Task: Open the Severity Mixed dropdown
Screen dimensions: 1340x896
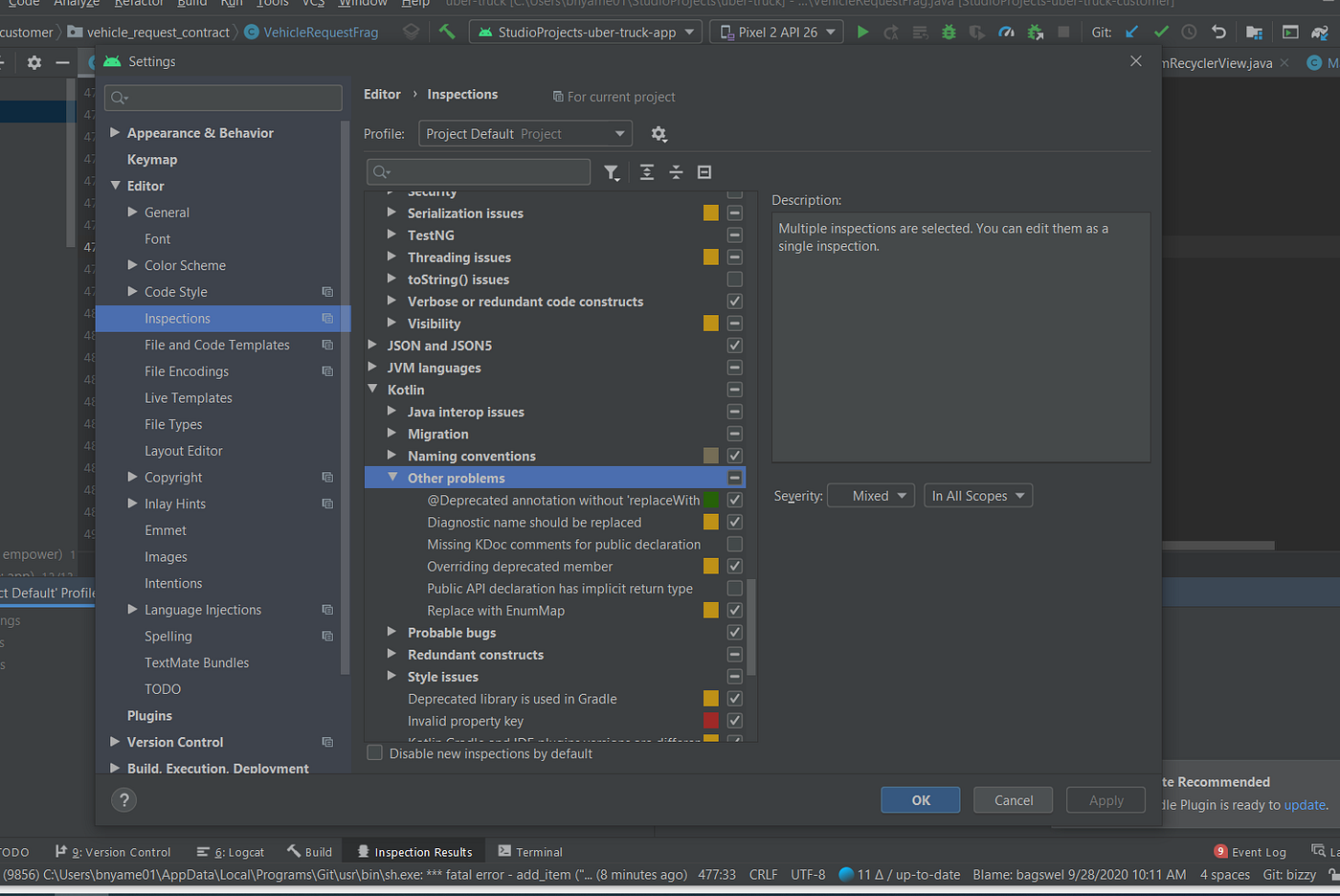Action: [870, 495]
